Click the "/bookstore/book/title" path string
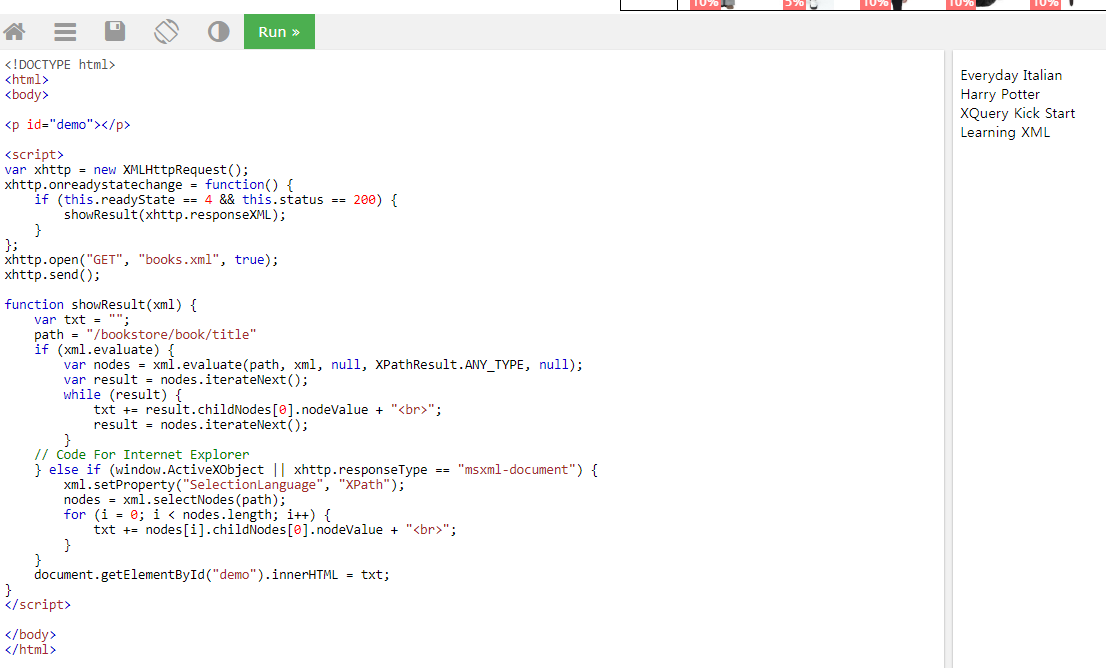The height and width of the screenshot is (668, 1106). pos(171,334)
